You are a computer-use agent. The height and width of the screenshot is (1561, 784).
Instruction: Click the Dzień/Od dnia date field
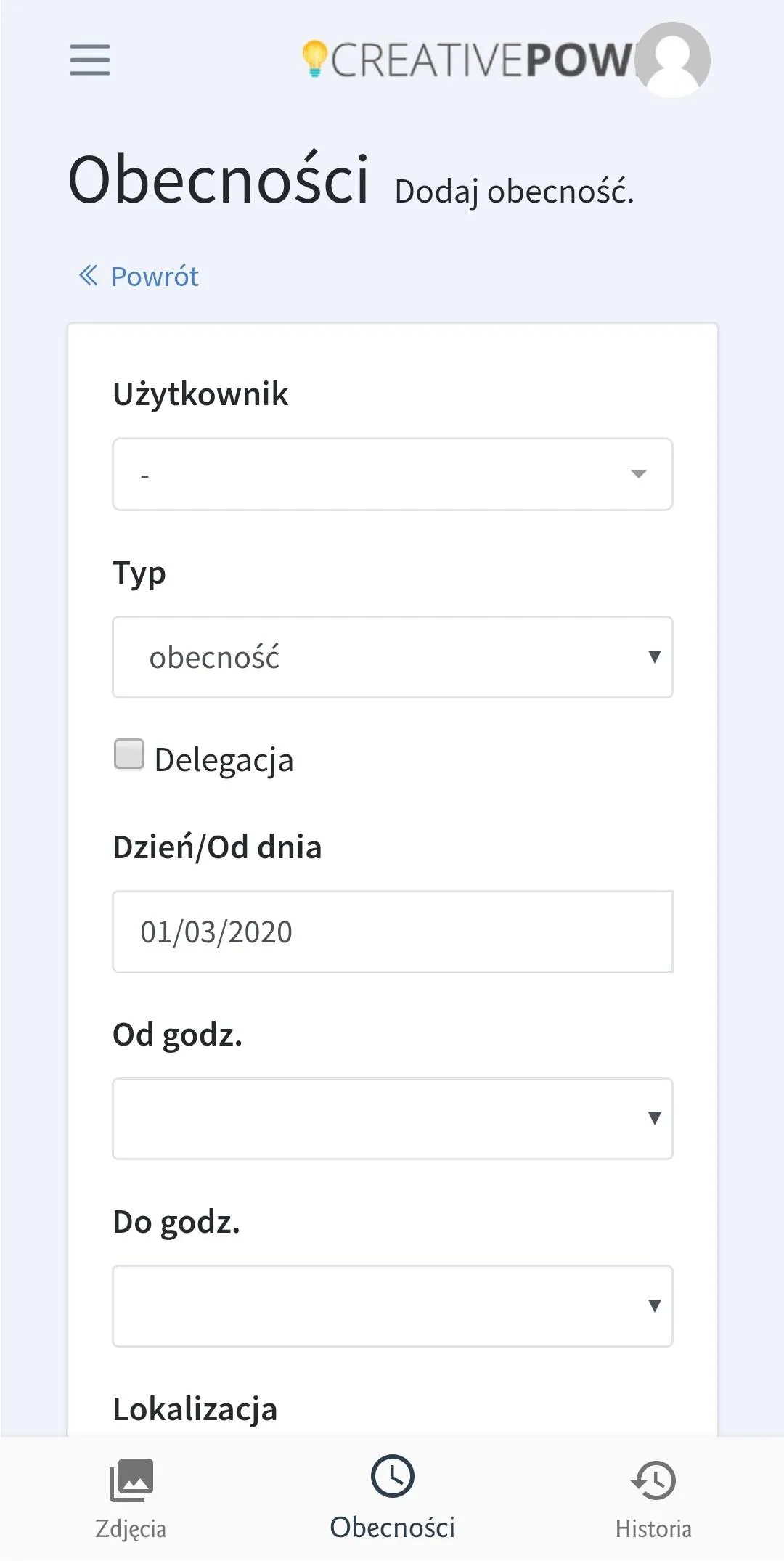pyautogui.click(x=392, y=932)
